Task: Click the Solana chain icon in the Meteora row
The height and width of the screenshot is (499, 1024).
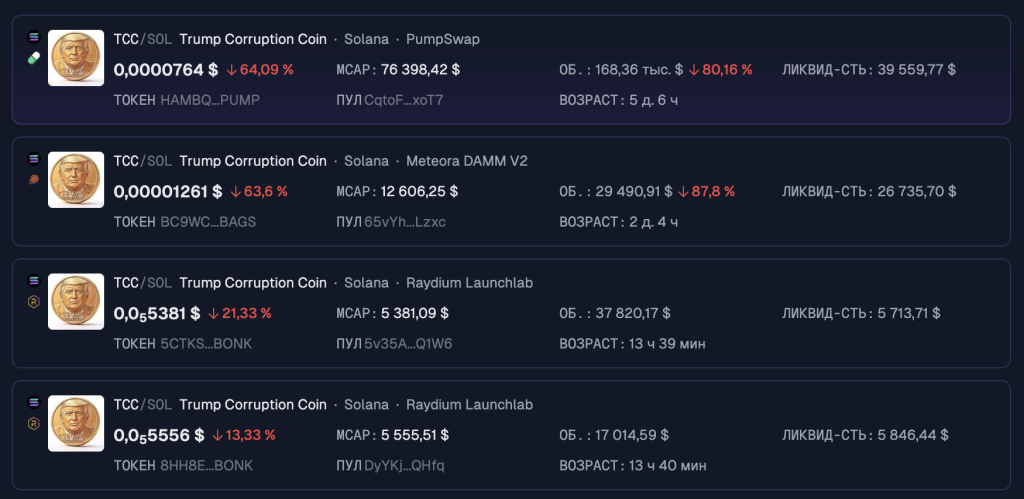Action: tap(33, 158)
